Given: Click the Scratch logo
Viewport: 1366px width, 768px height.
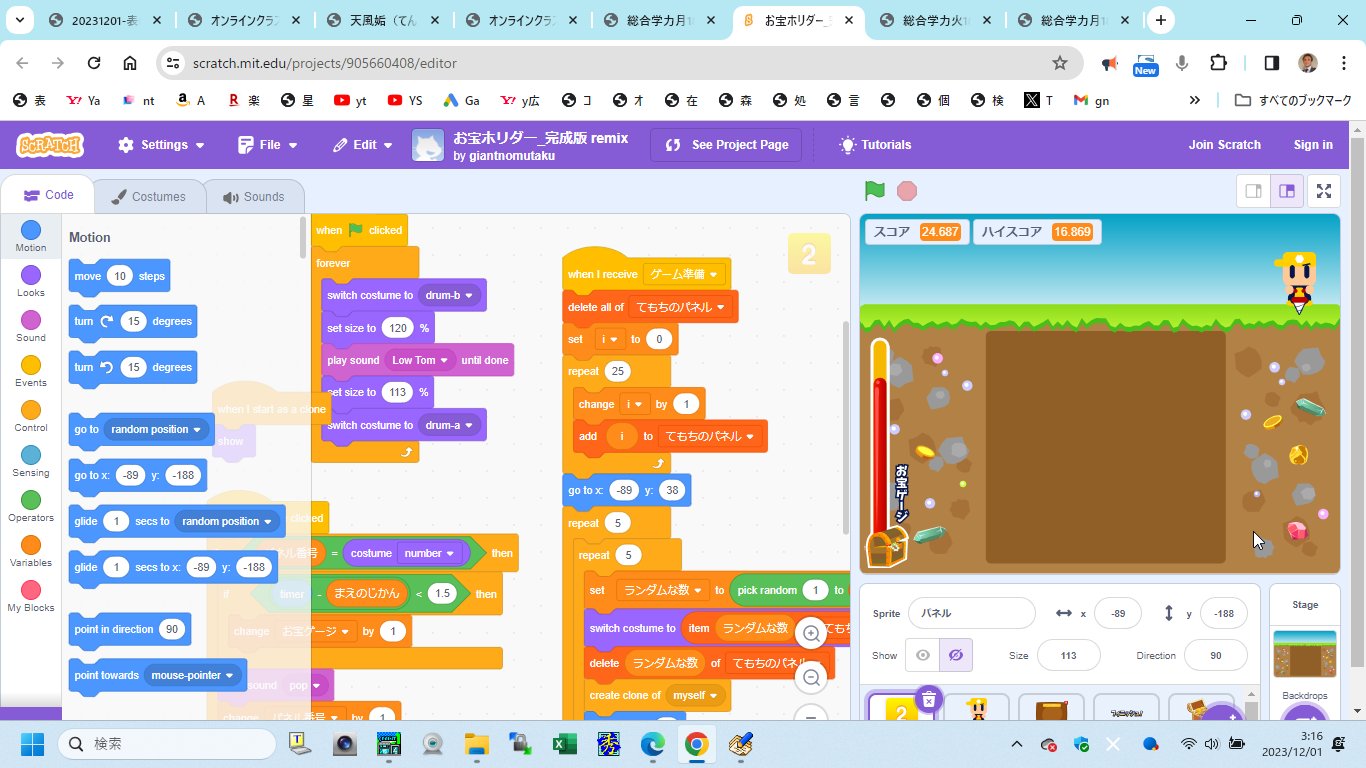Looking at the screenshot, I should (50, 145).
